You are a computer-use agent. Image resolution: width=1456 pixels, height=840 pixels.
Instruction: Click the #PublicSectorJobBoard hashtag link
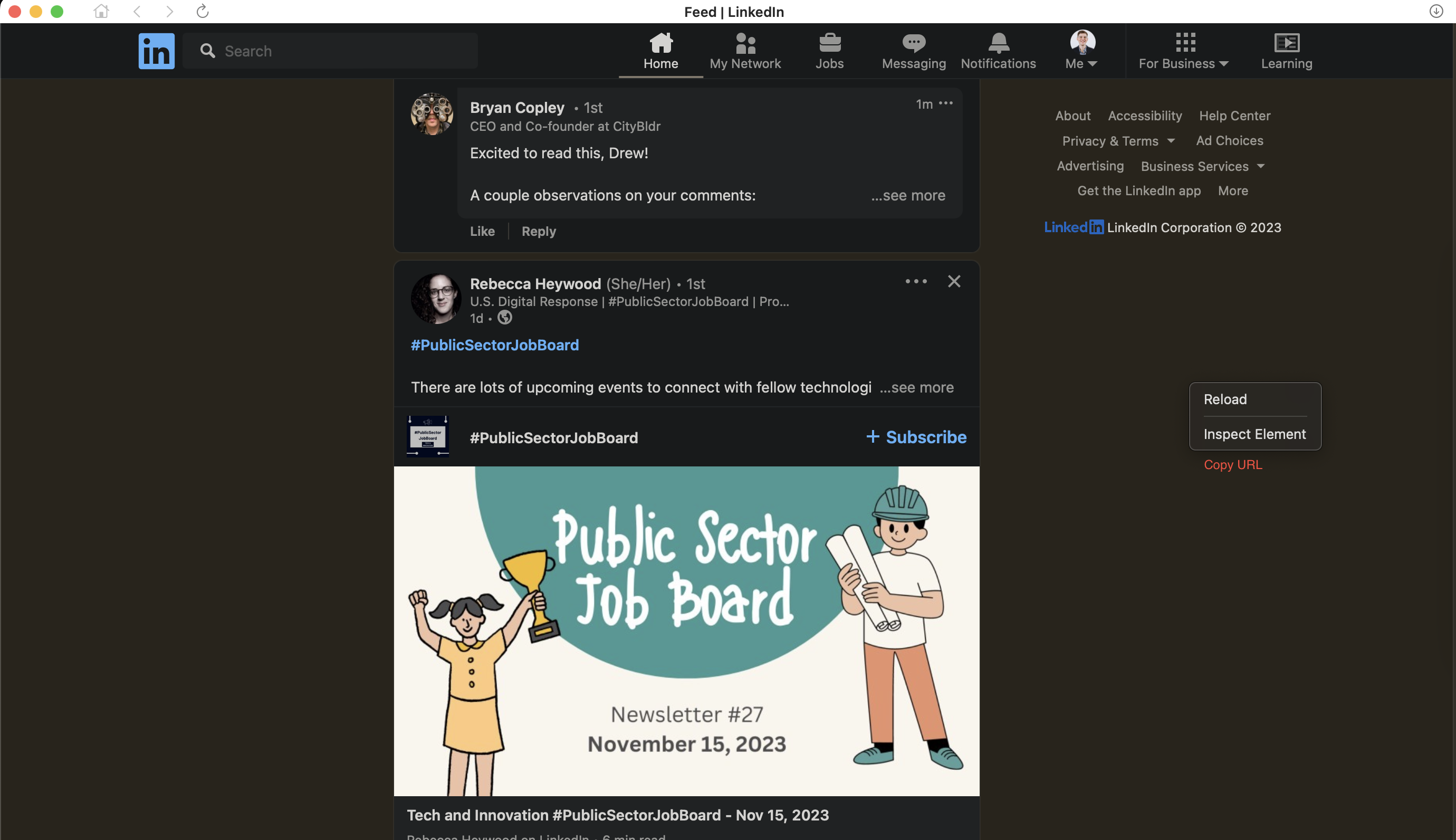point(494,345)
